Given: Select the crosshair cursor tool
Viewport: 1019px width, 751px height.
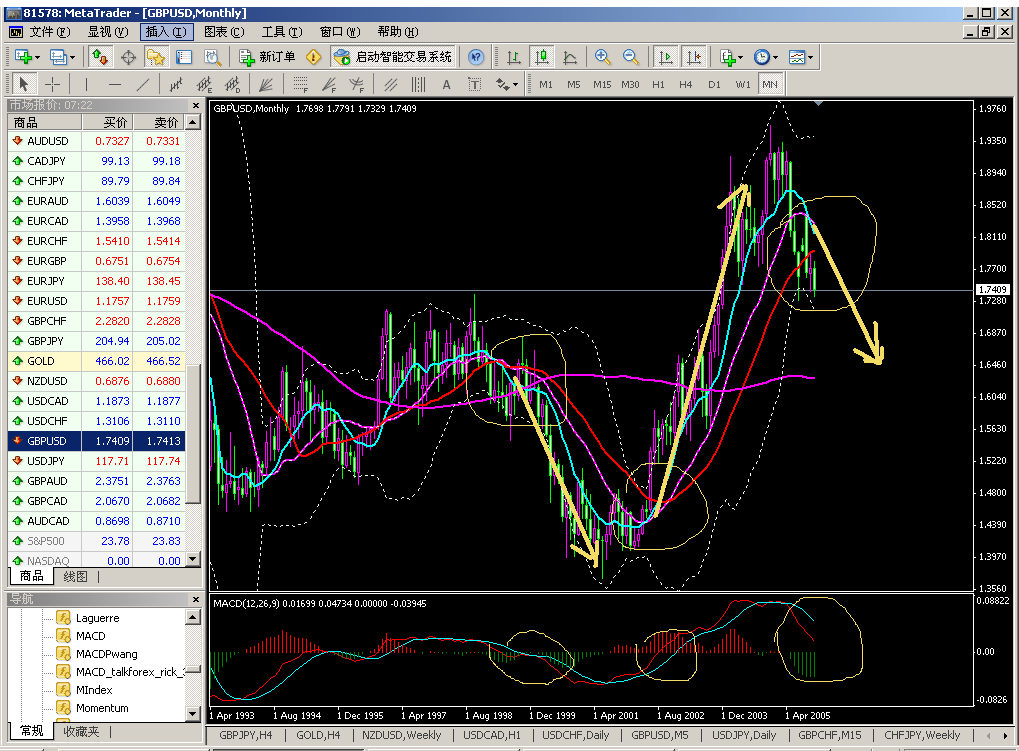Looking at the screenshot, I should [x=52, y=84].
